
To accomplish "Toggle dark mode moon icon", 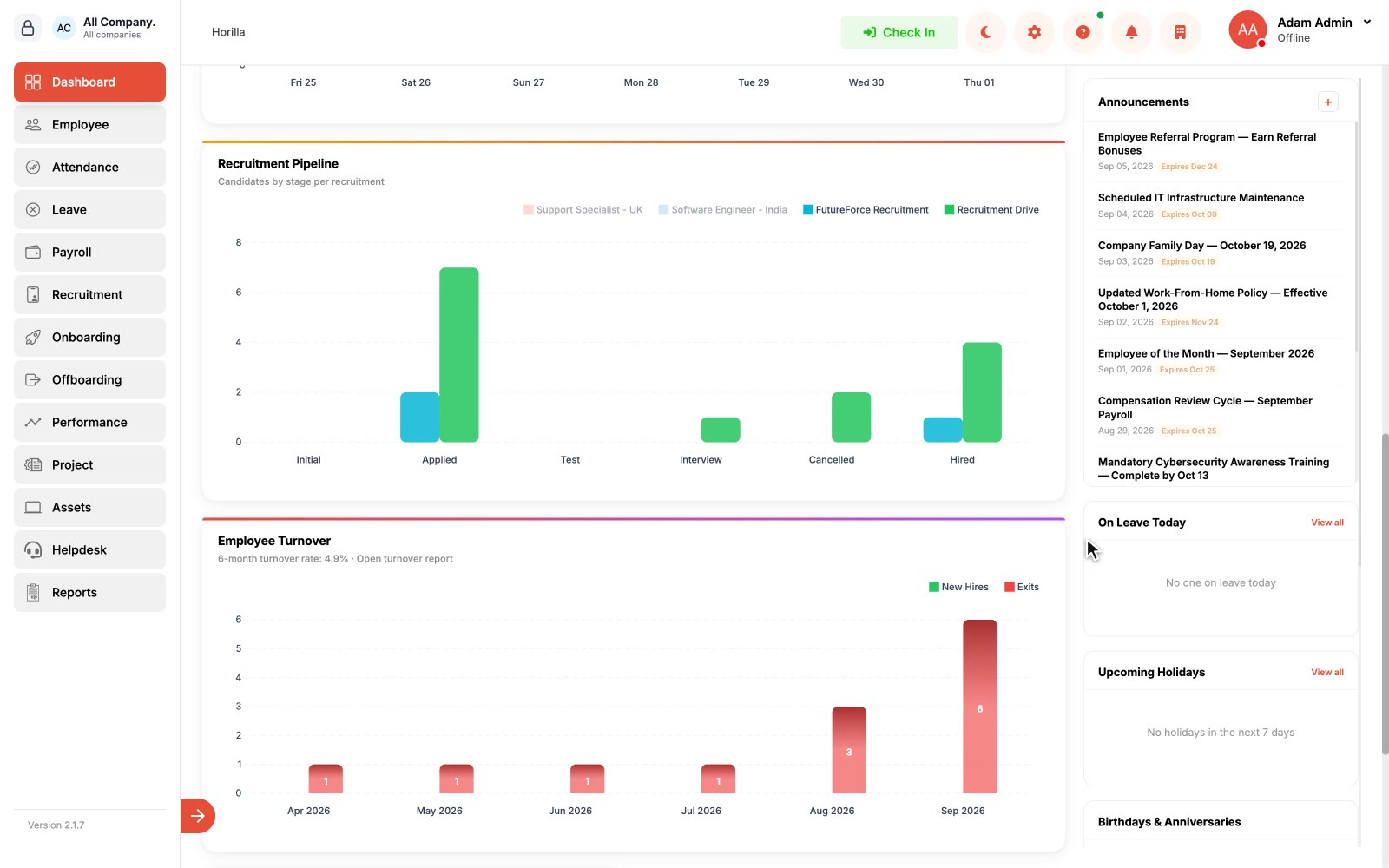I will pos(985,32).
